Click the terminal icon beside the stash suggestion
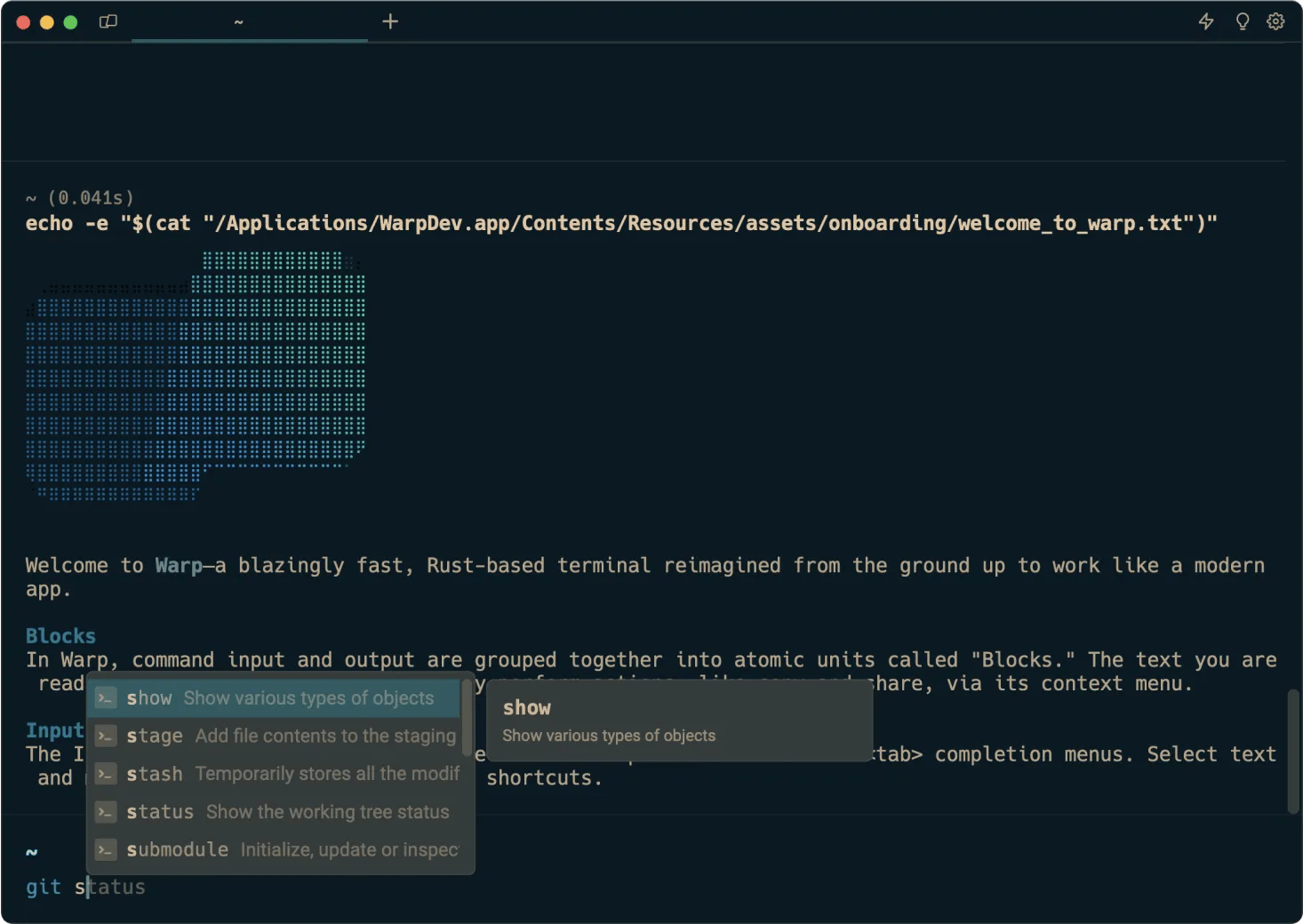The width and height of the screenshot is (1303, 924). coord(105,774)
